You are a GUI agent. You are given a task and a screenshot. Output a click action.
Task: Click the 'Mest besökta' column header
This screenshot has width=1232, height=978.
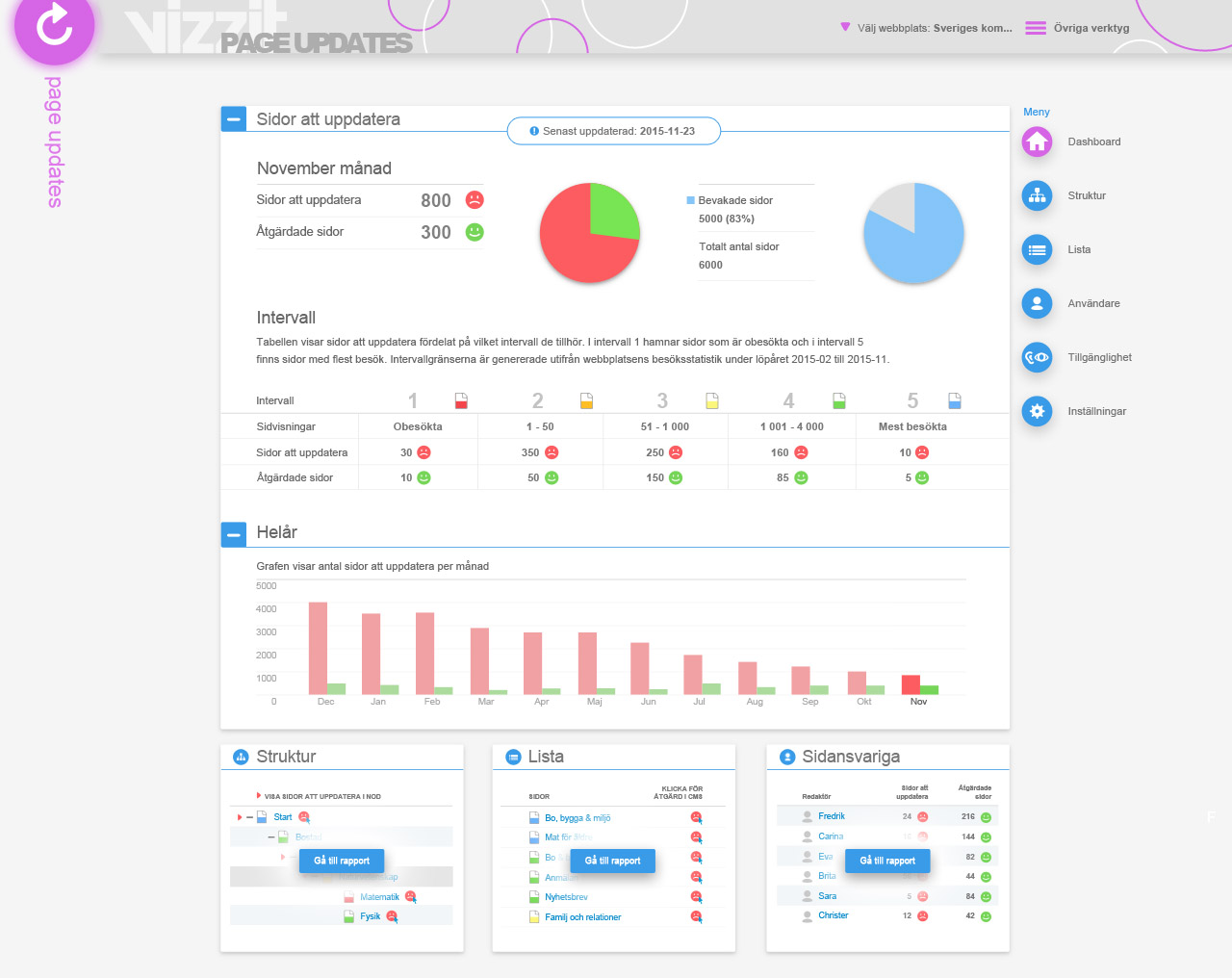click(x=912, y=426)
